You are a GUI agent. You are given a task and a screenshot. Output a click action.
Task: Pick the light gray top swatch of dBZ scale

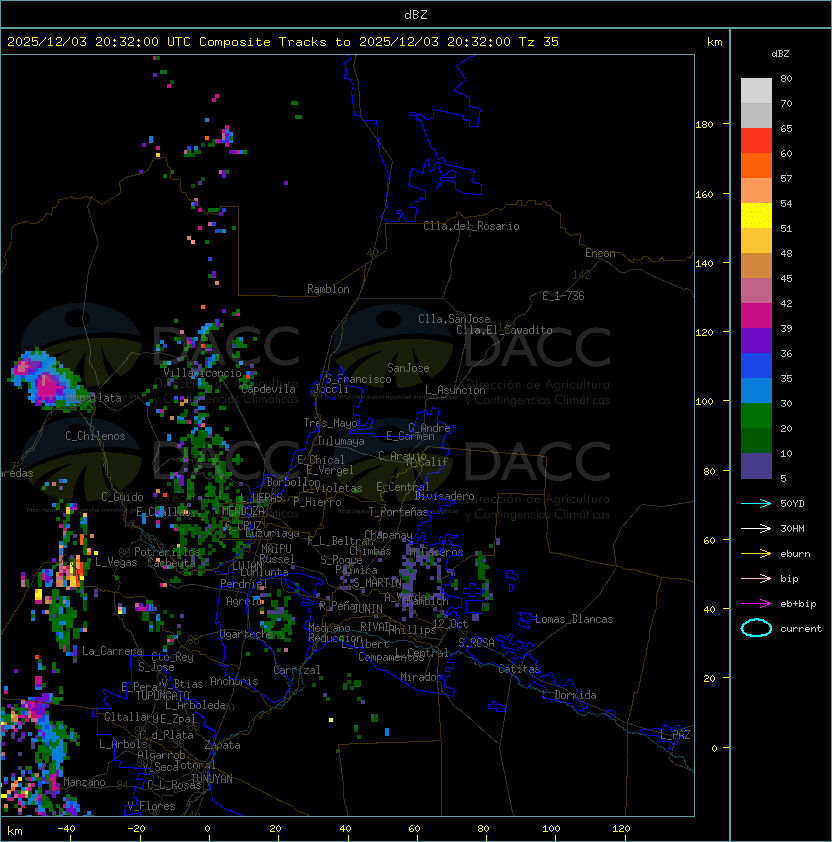[x=756, y=91]
